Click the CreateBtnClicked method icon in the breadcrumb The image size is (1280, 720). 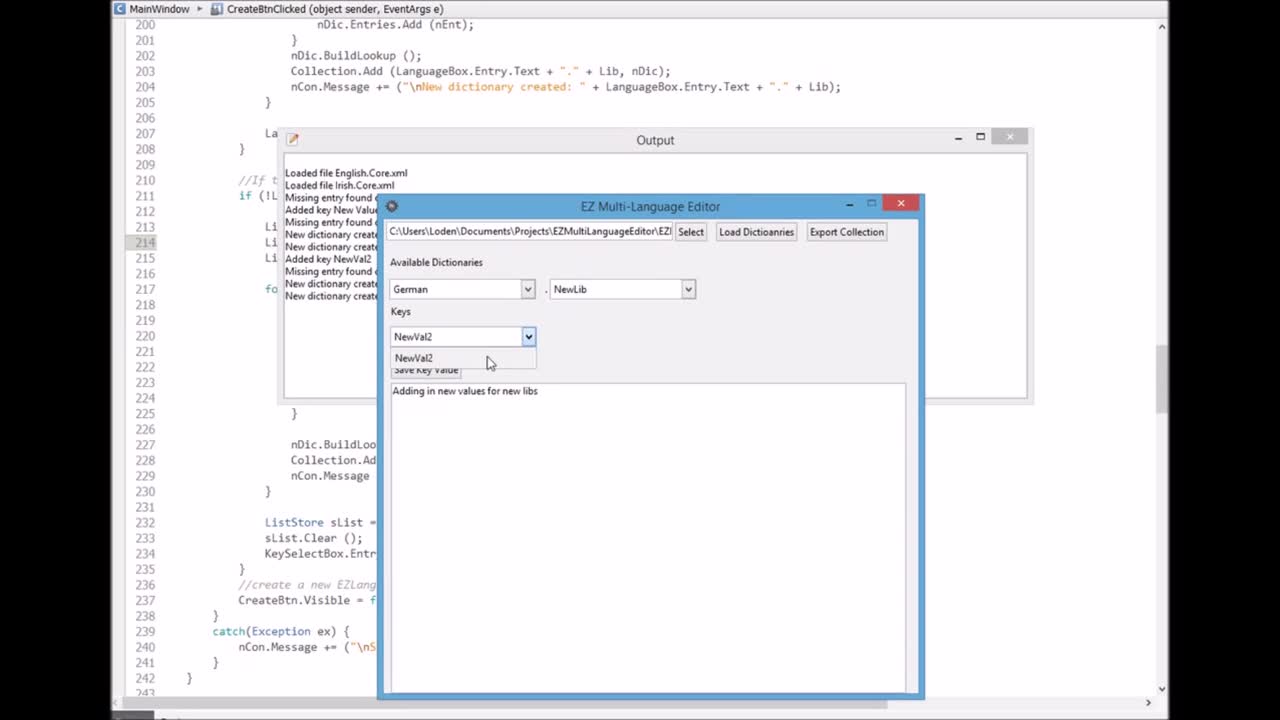click(x=216, y=8)
